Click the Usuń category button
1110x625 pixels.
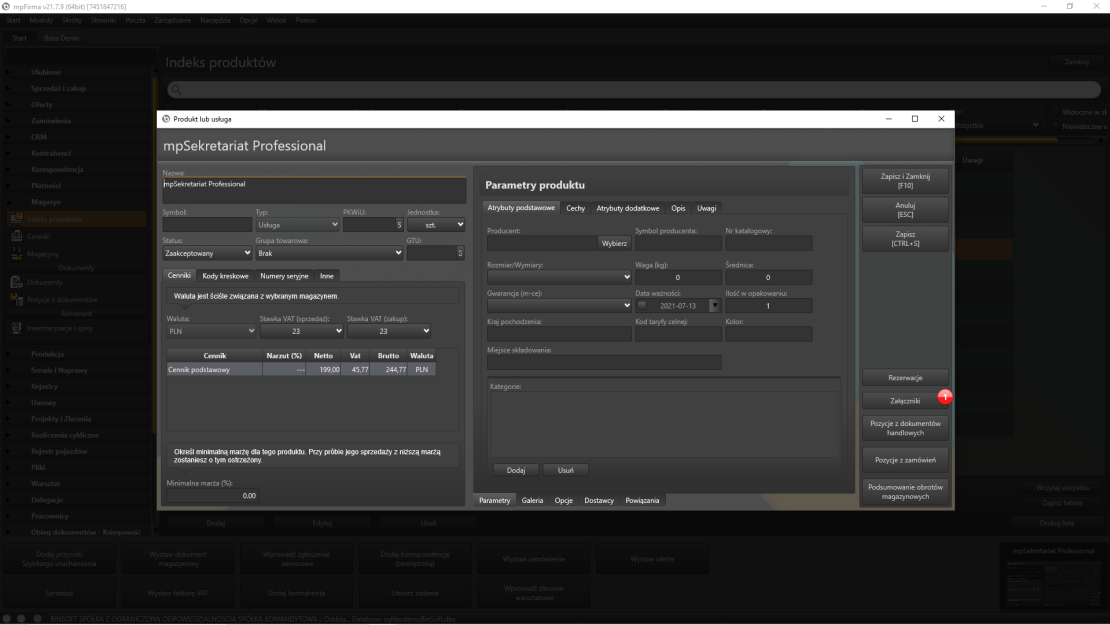tap(565, 470)
